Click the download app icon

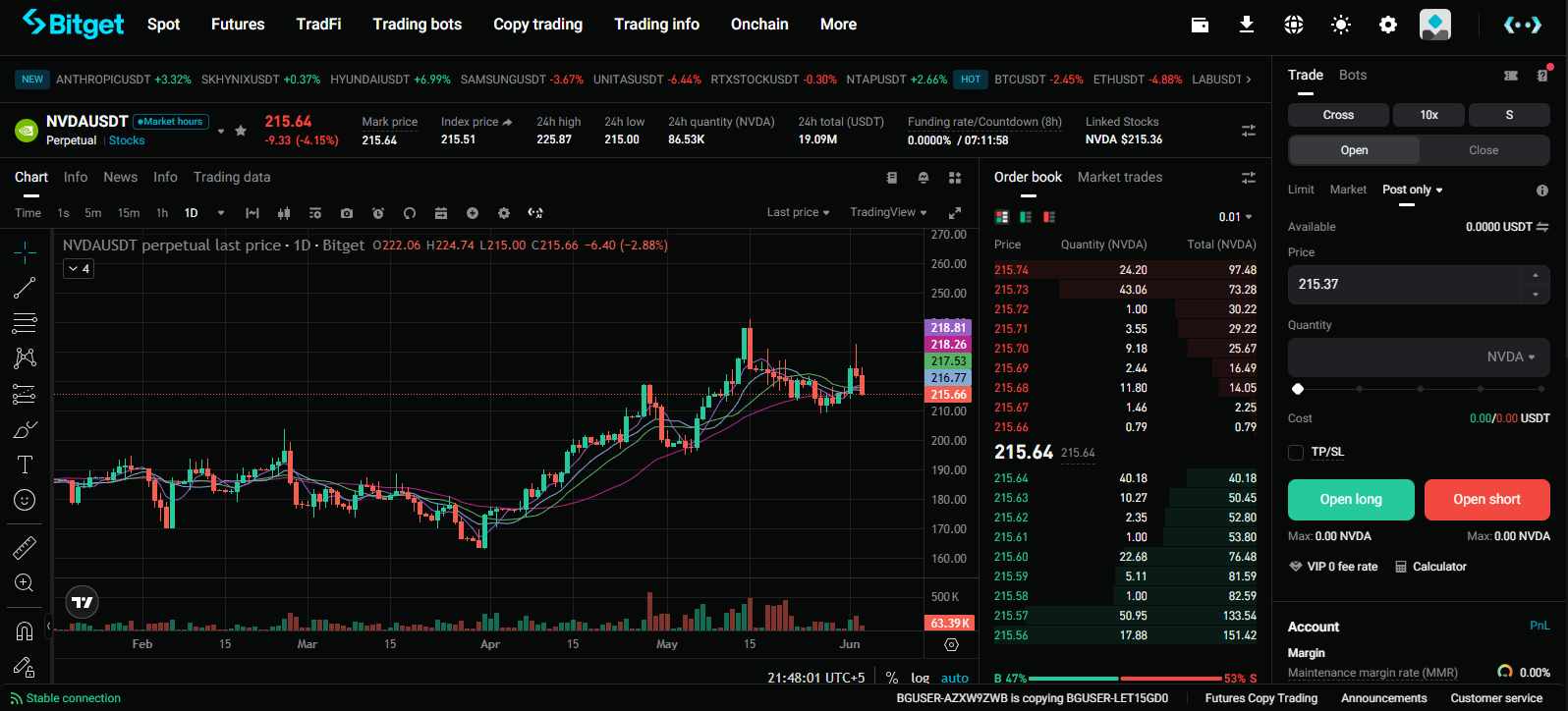point(1247,25)
